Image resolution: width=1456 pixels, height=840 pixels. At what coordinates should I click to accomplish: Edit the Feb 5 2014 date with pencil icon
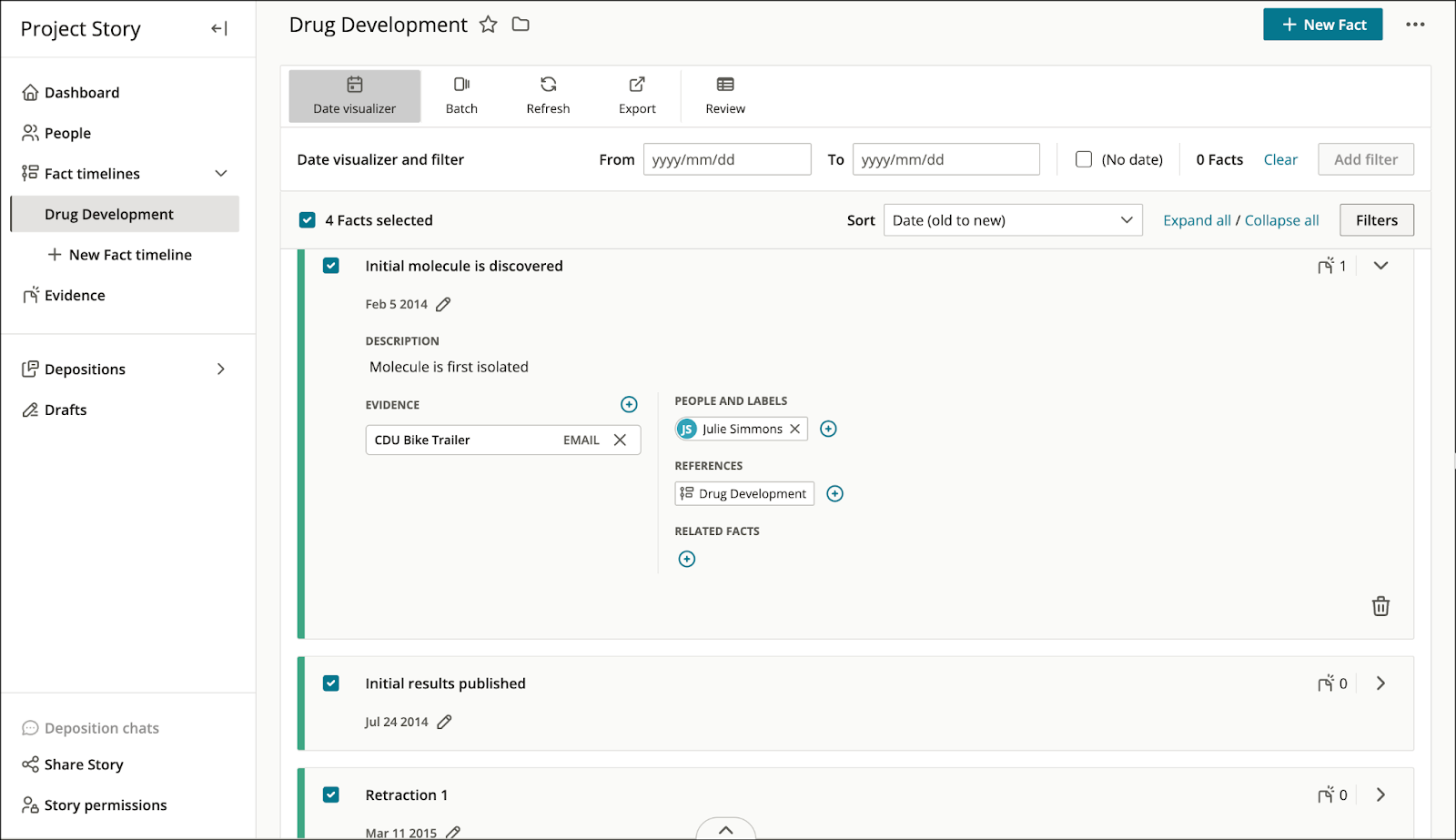pos(442,304)
